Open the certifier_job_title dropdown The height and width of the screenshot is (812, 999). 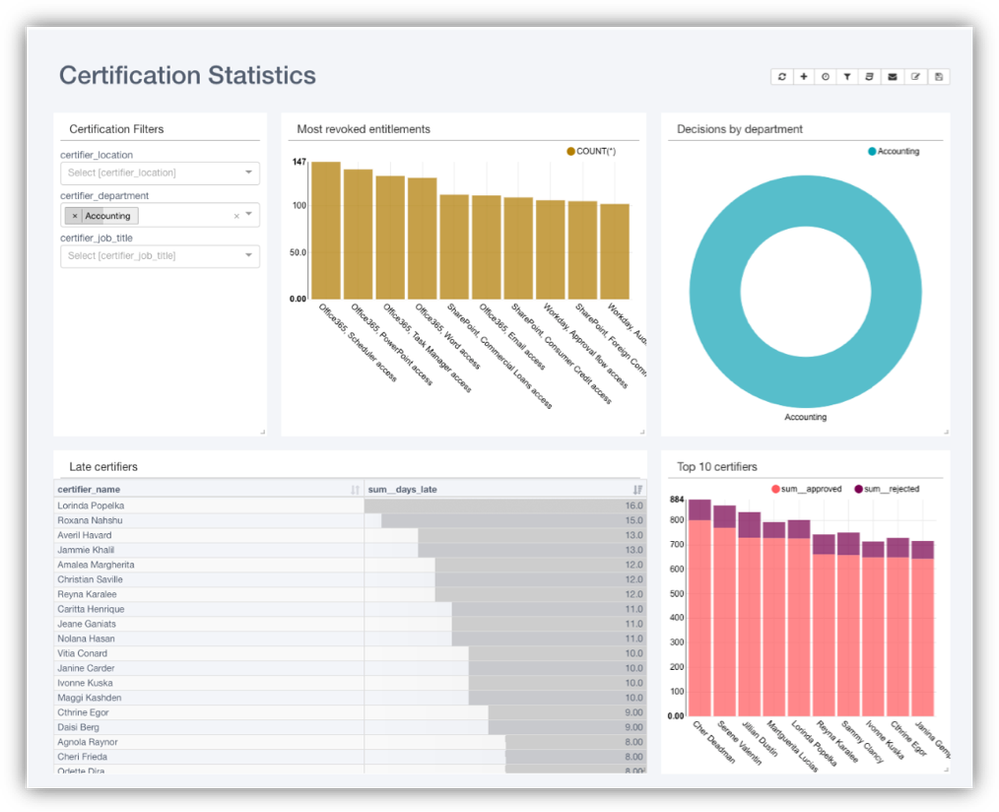(159, 256)
